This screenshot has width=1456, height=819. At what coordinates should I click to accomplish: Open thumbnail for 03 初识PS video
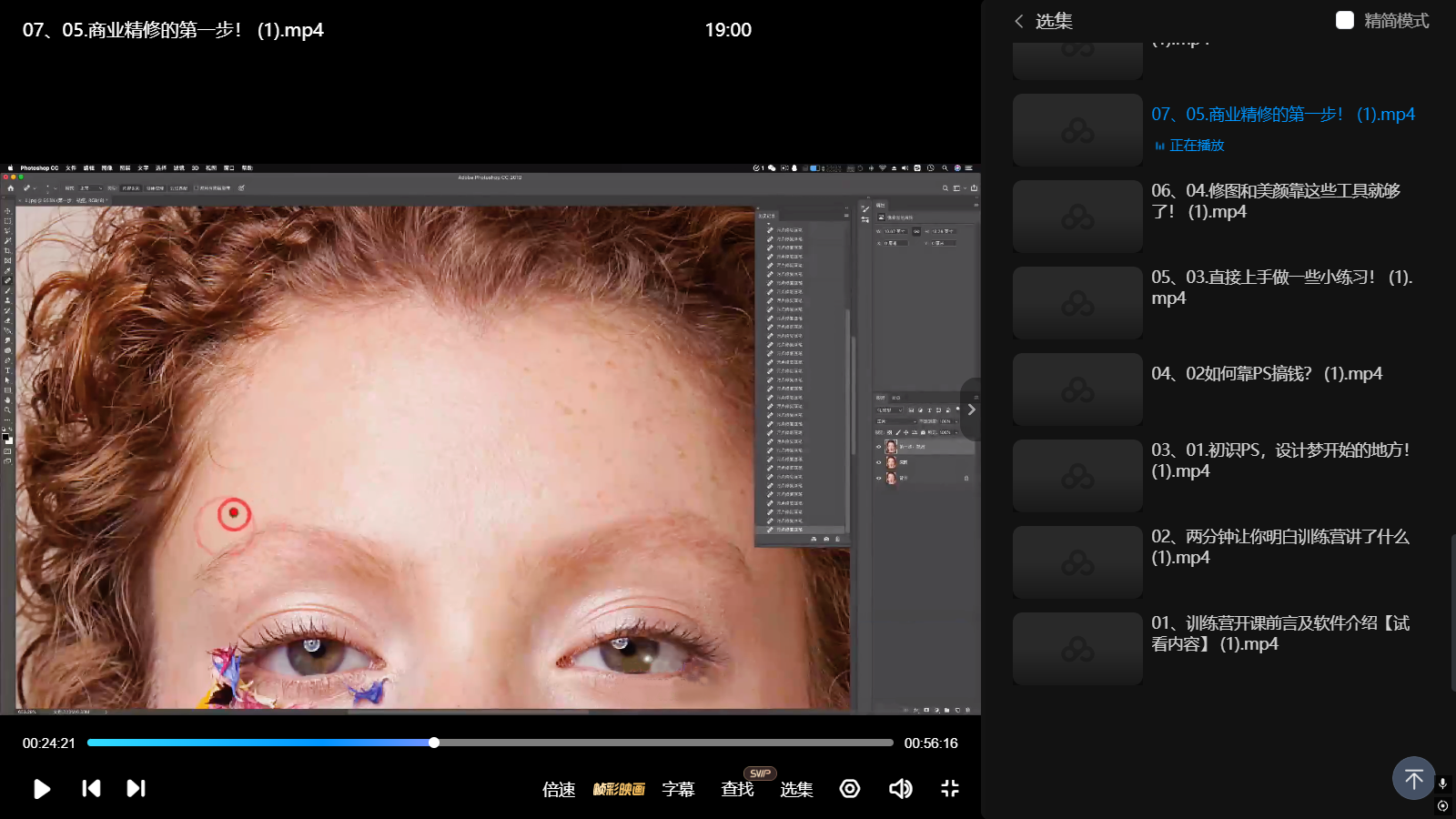[1077, 476]
